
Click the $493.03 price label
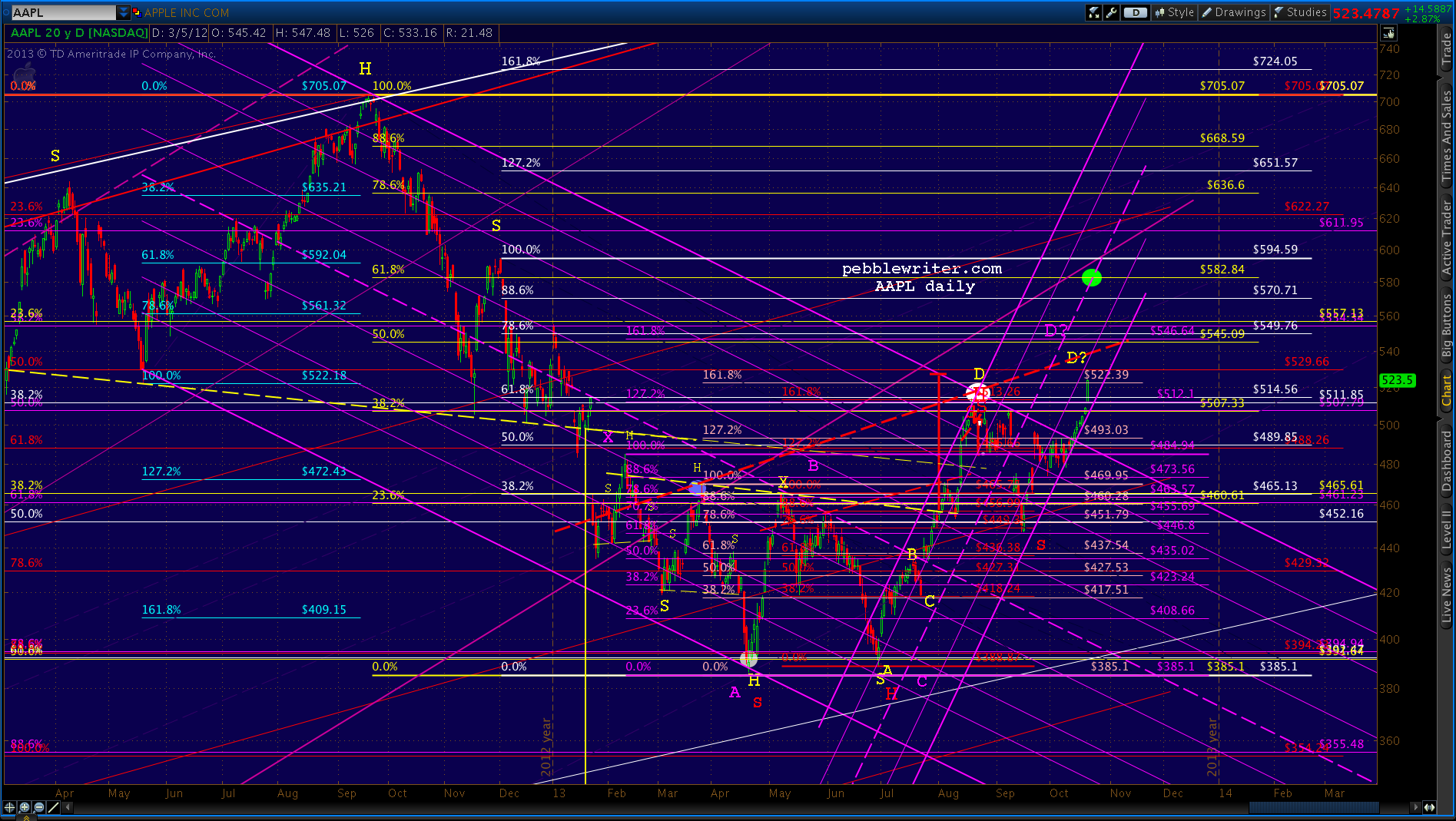pos(1106,430)
